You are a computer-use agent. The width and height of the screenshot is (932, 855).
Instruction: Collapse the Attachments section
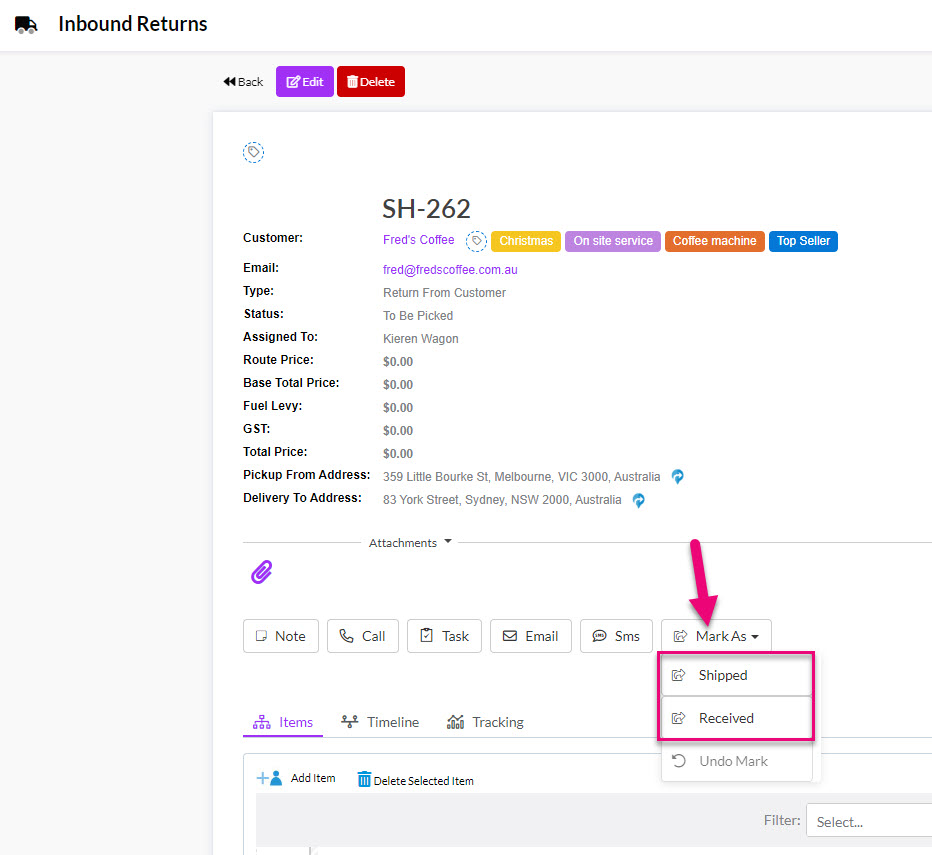tap(410, 542)
